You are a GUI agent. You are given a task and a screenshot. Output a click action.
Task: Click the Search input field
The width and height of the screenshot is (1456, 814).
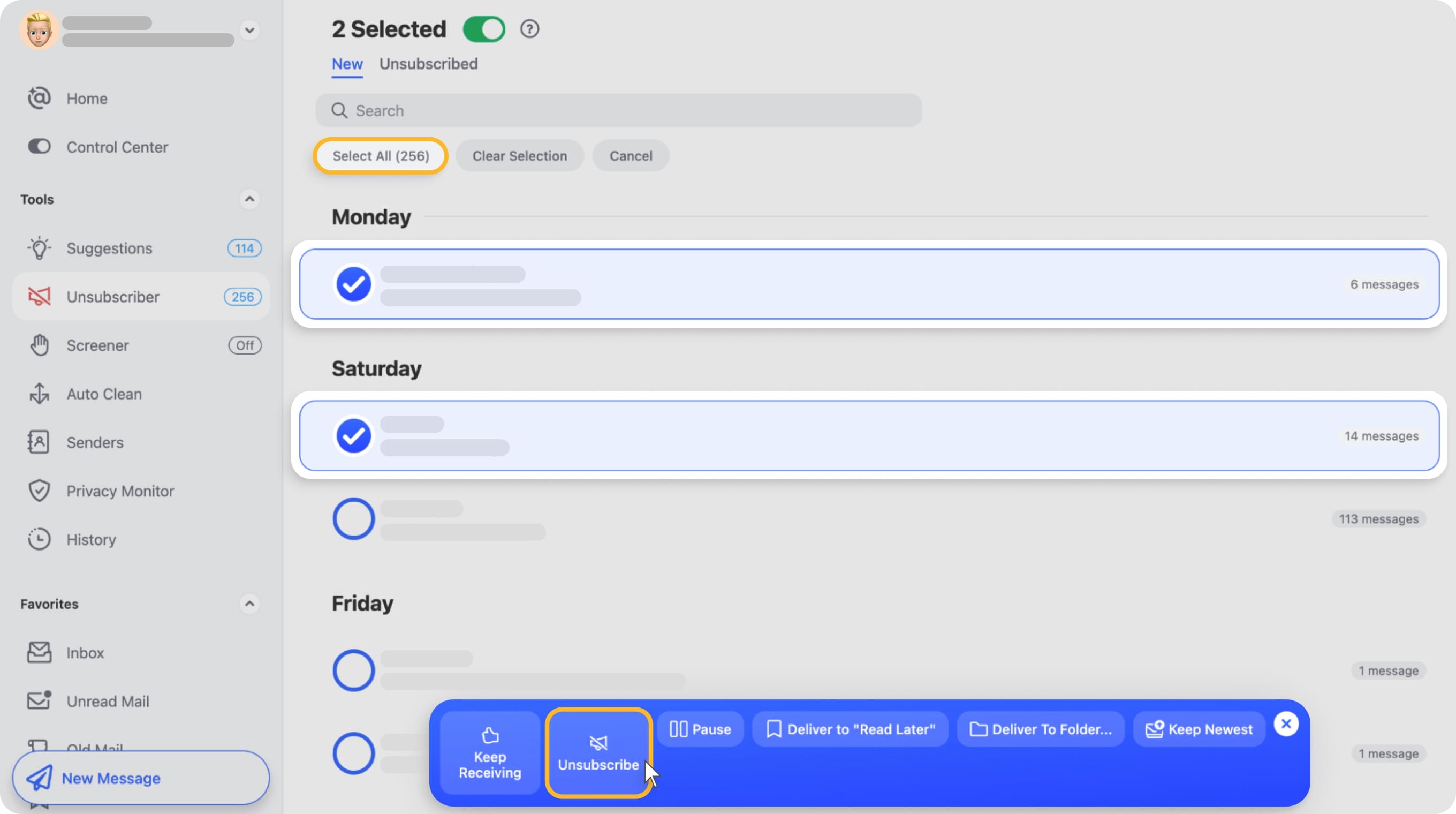(x=619, y=110)
